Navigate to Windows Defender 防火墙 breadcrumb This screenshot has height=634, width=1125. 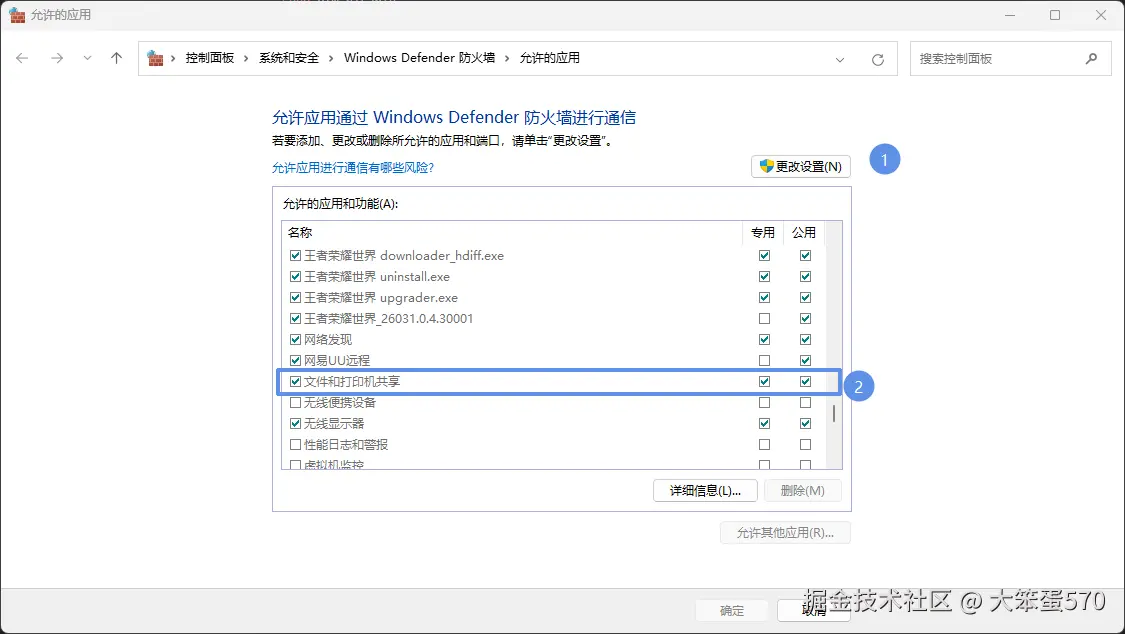tap(419, 58)
